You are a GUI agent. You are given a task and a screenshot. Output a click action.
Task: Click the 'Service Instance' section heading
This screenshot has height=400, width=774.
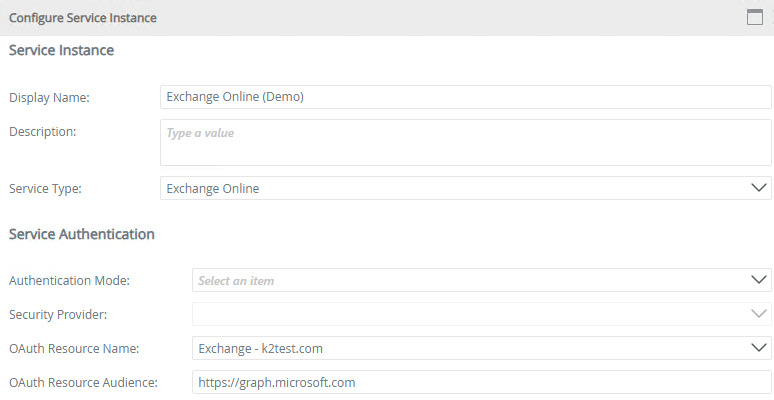tap(61, 50)
